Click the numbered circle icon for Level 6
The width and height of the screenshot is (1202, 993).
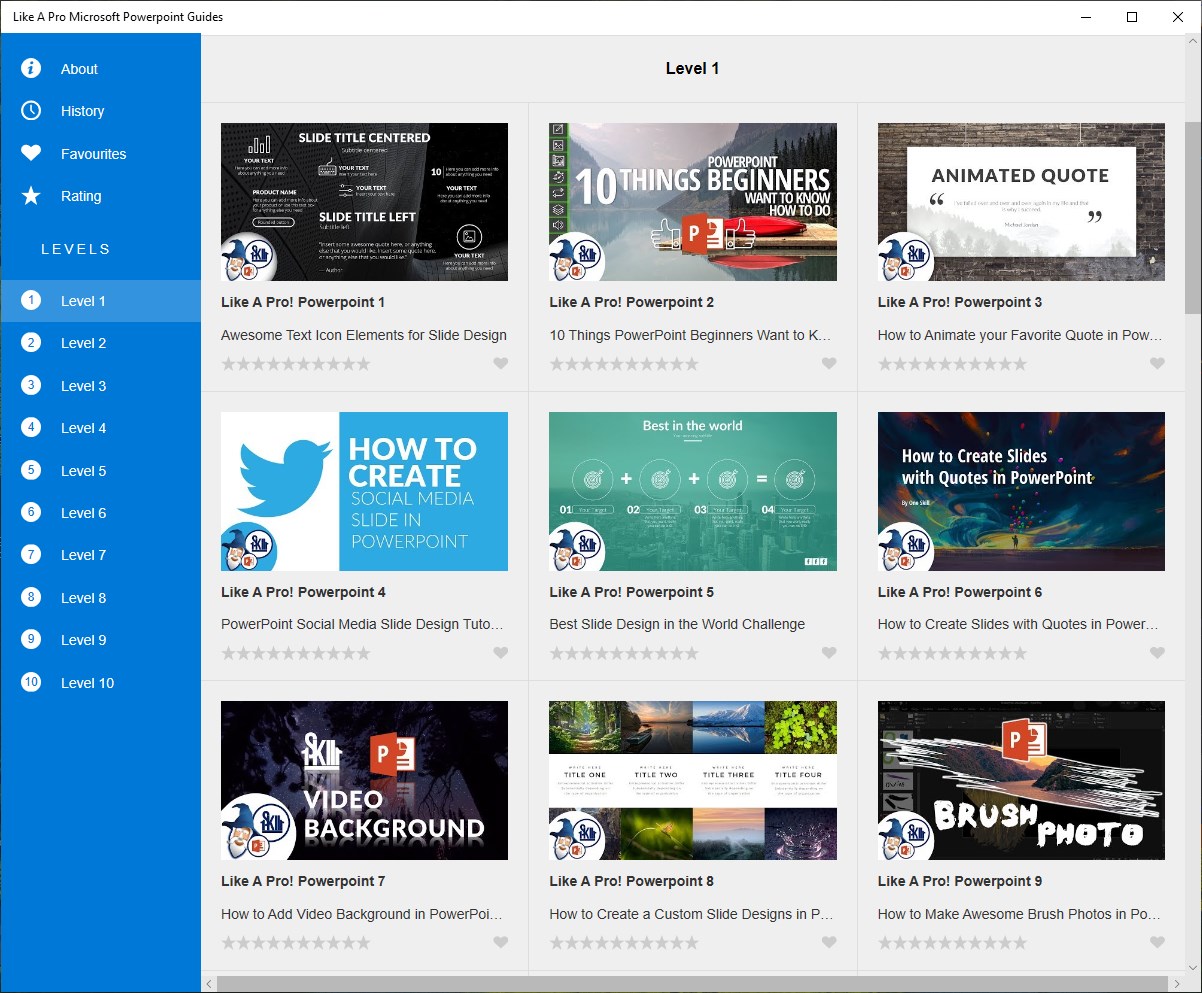pyautogui.click(x=31, y=512)
